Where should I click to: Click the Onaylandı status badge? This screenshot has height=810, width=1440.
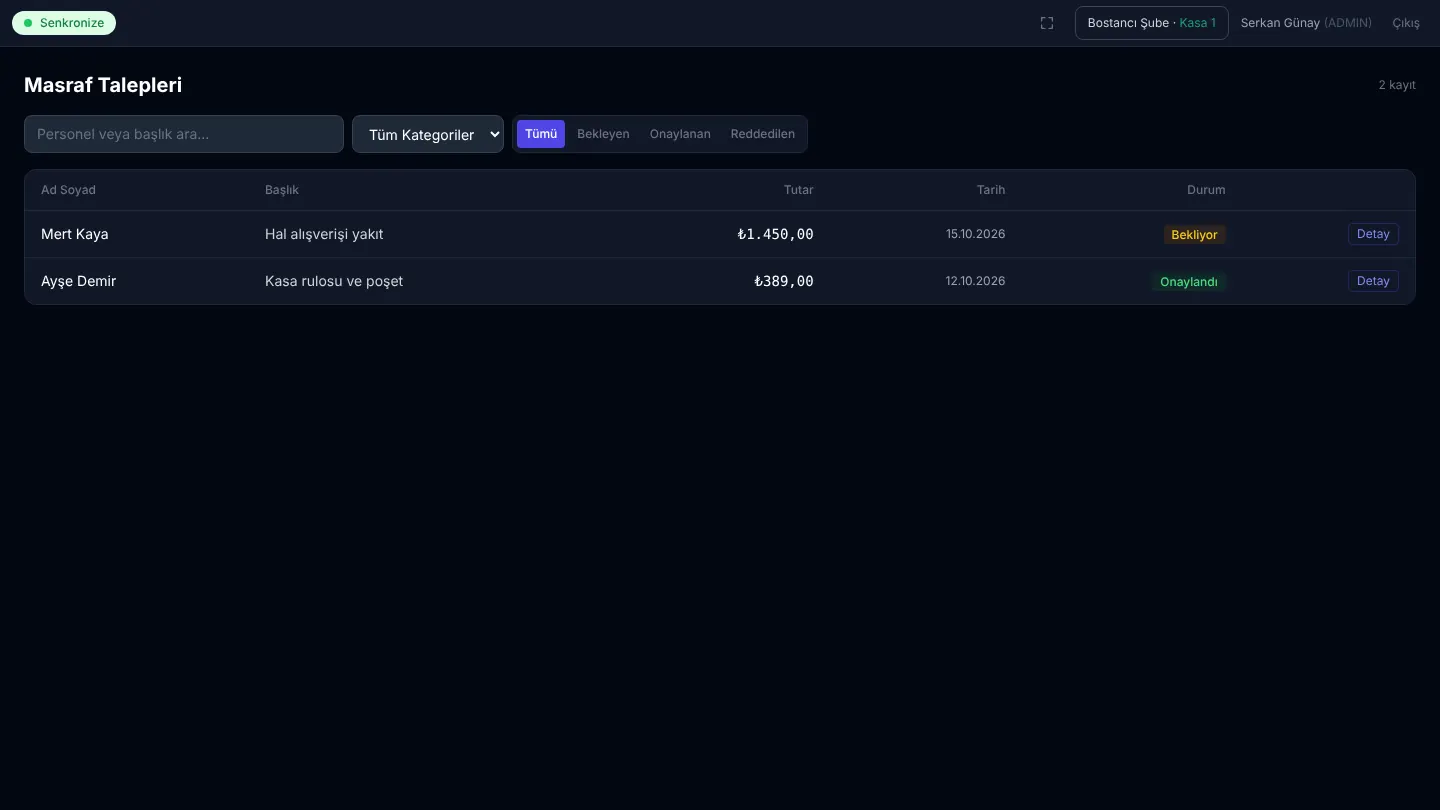(1189, 282)
